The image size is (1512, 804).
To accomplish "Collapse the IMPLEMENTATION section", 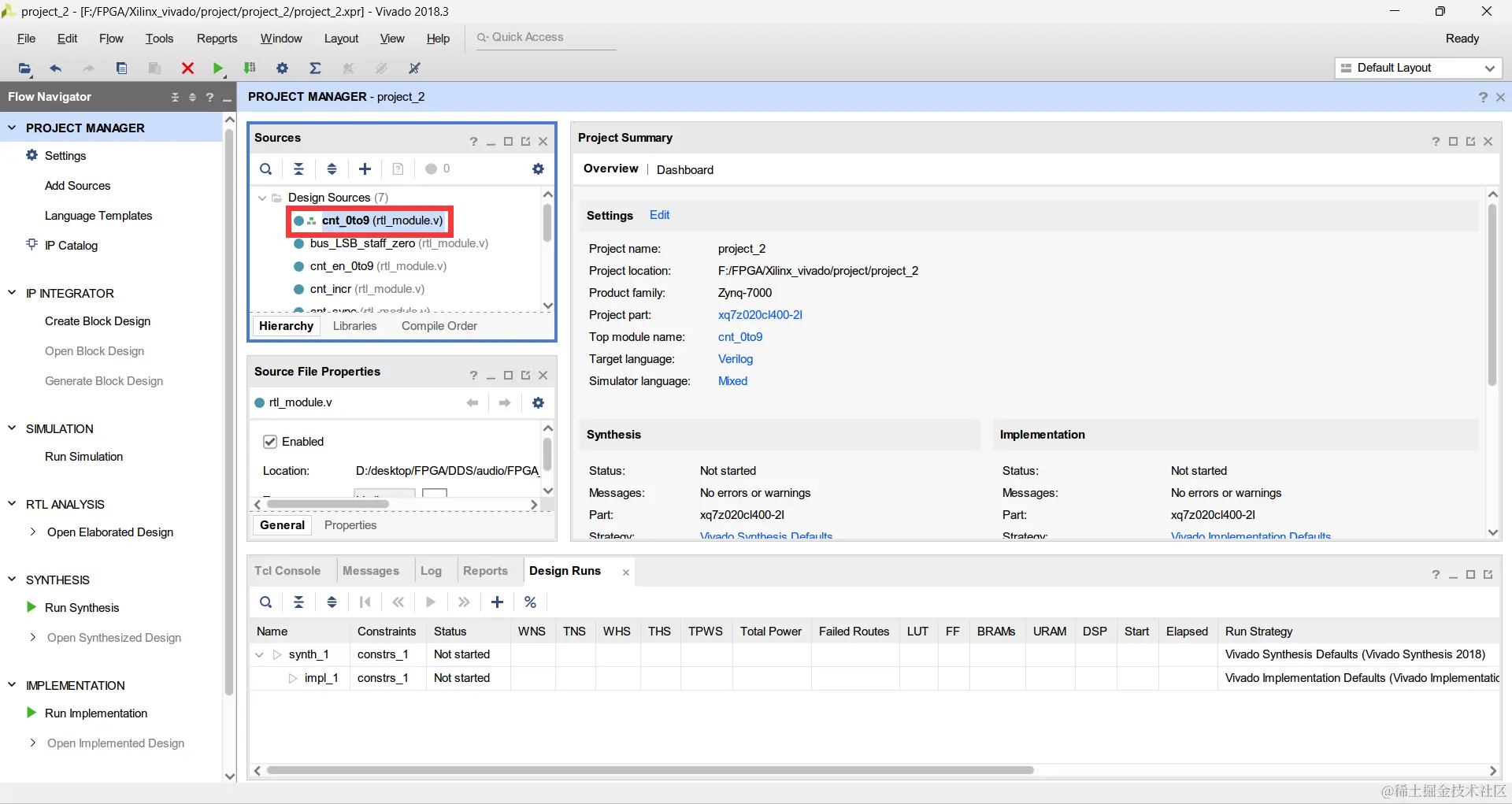I will pos(12,685).
